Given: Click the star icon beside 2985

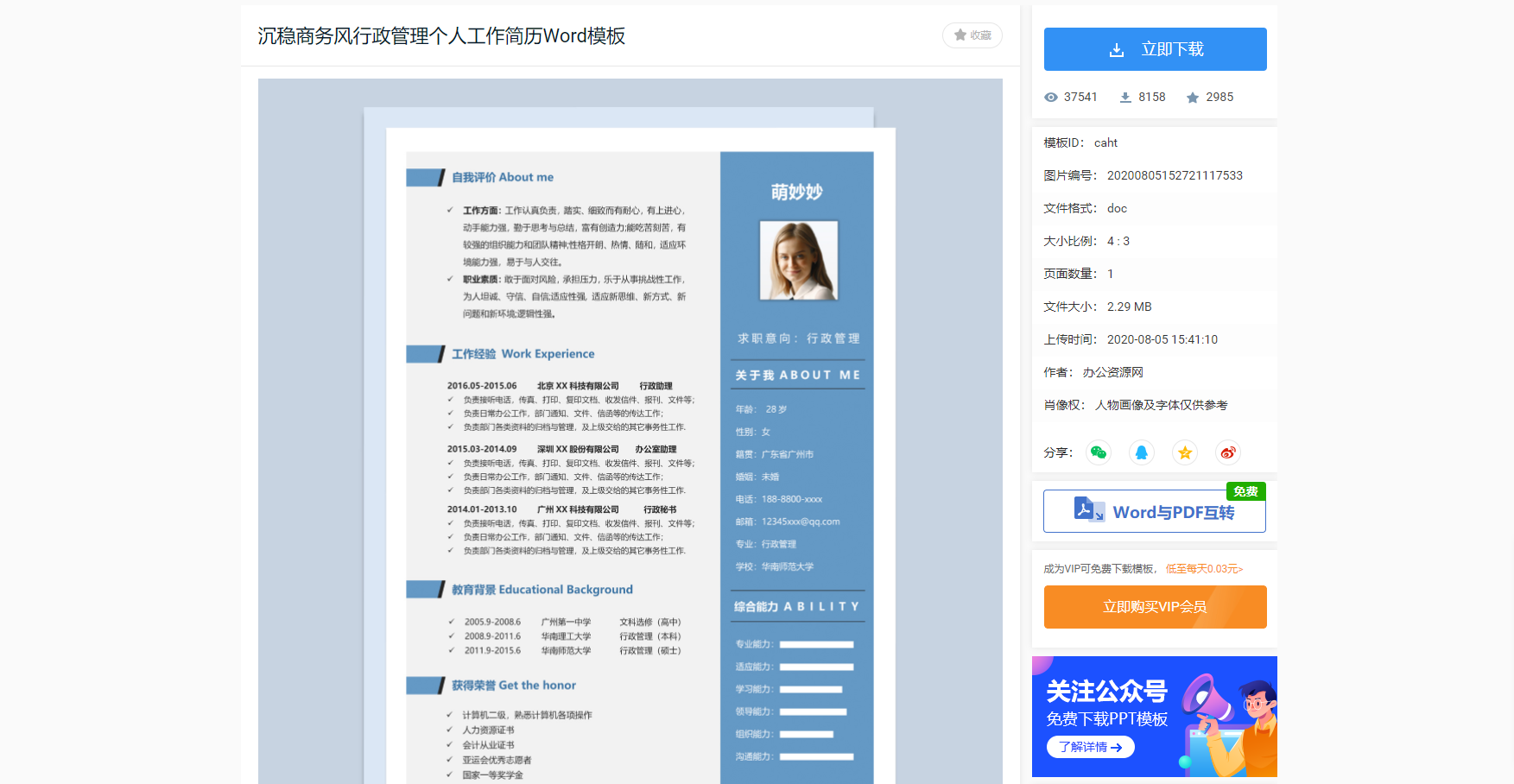Looking at the screenshot, I should click(x=1193, y=98).
